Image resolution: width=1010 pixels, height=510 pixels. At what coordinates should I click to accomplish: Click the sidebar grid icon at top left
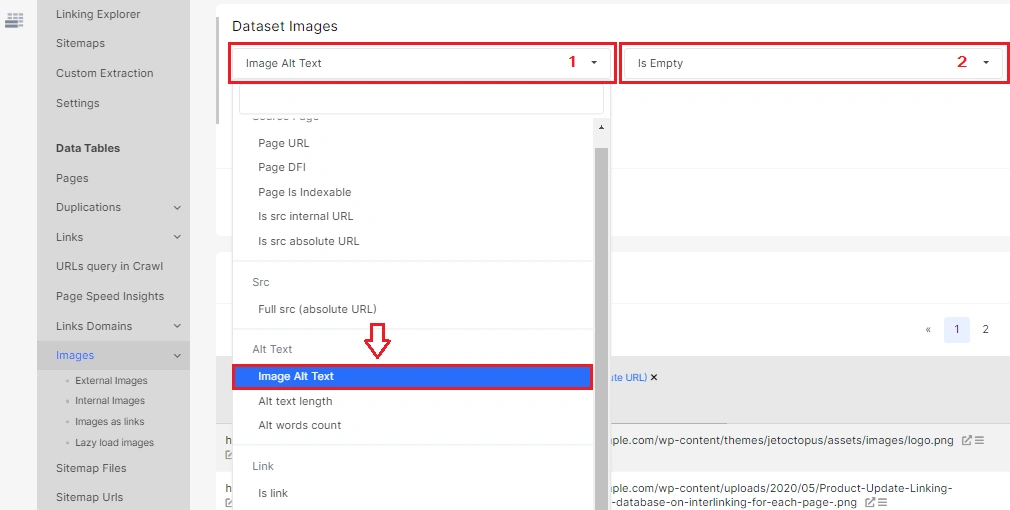click(x=14, y=20)
